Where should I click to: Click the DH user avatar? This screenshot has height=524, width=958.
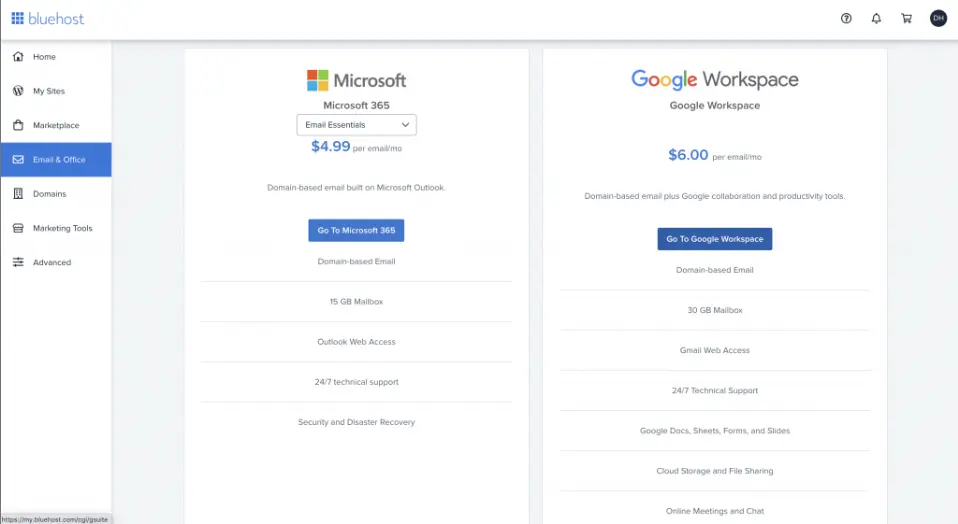(938, 18)
